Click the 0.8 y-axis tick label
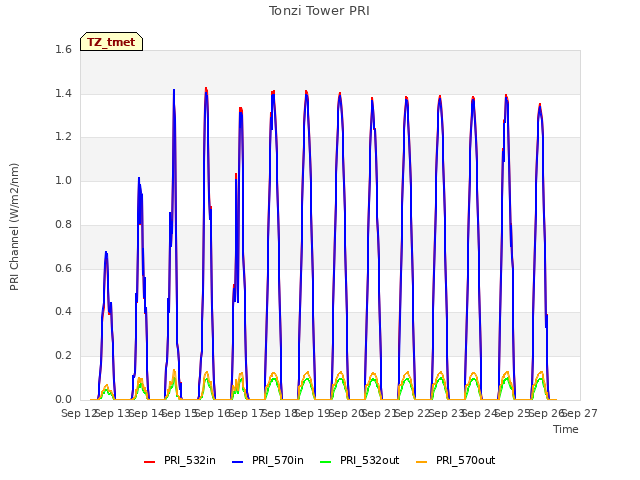 tap(63, 224)
